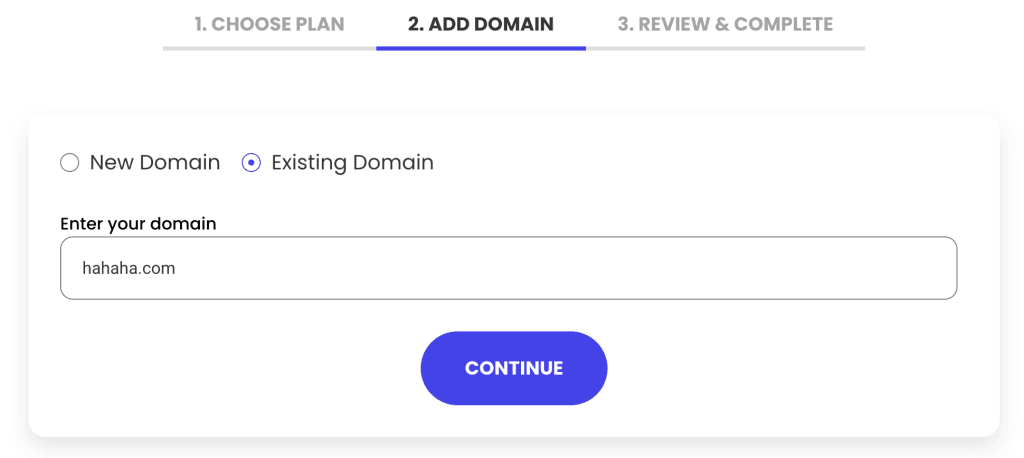Click blue underline beneath Add Domain
Viewport: 1024px width, 458px height.
pos(480,48)
